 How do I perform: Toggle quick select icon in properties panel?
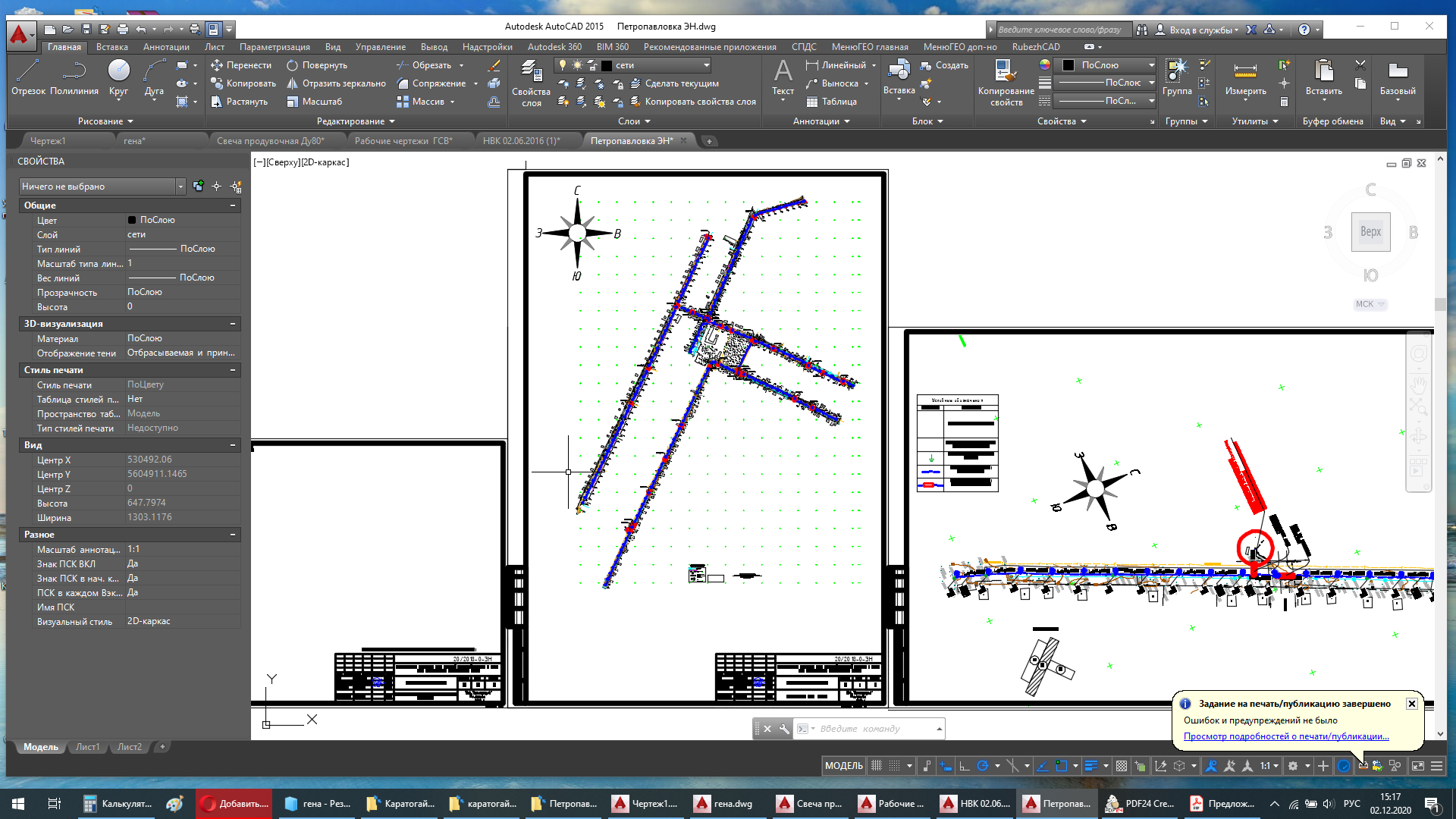(x=236, y=187)
